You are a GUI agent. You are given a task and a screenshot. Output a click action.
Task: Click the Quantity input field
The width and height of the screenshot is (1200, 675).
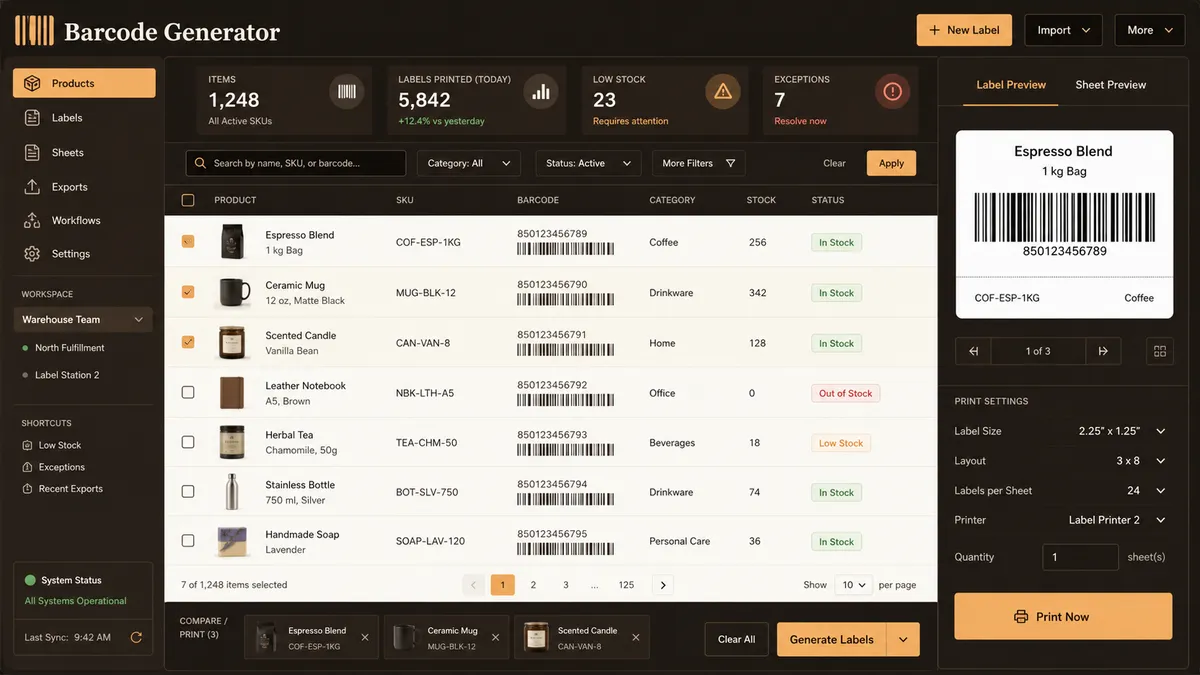point(1080,557)
